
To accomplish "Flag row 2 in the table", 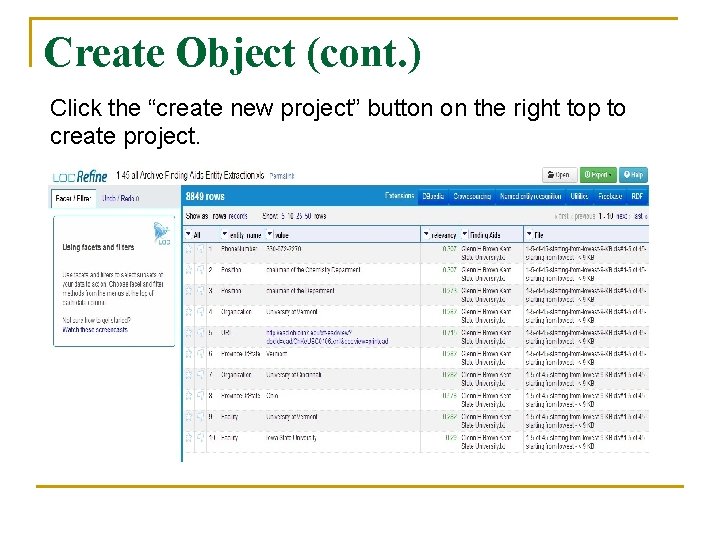I will point(200,270).
